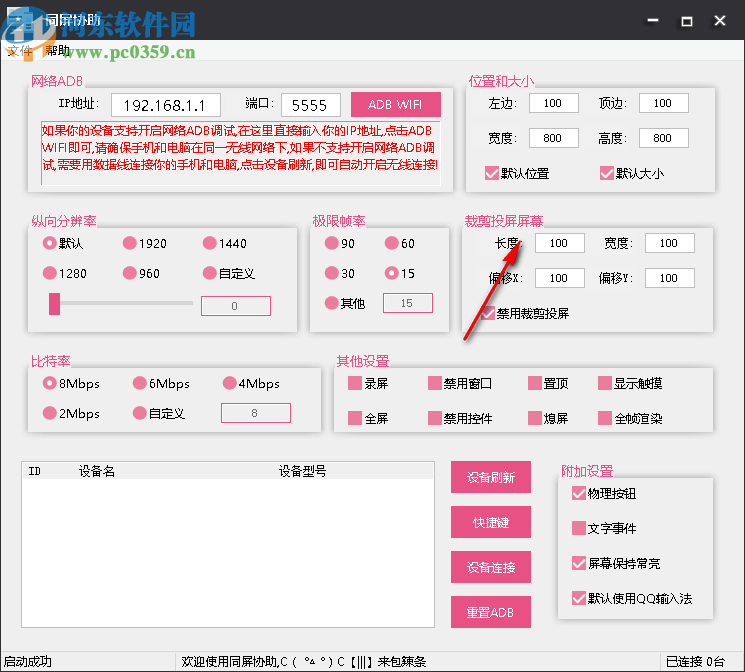Click the 端口 port field showing 5555
This screenshot has width=745, height=672.
point(310,105)
